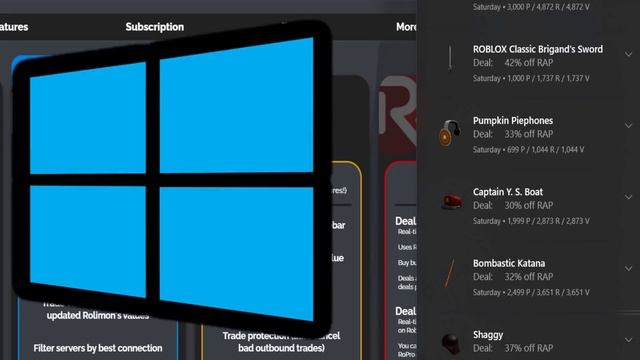Click 'updated Rolimon's values' feature text
Screen dimensions: 640x360
[98, 316]
